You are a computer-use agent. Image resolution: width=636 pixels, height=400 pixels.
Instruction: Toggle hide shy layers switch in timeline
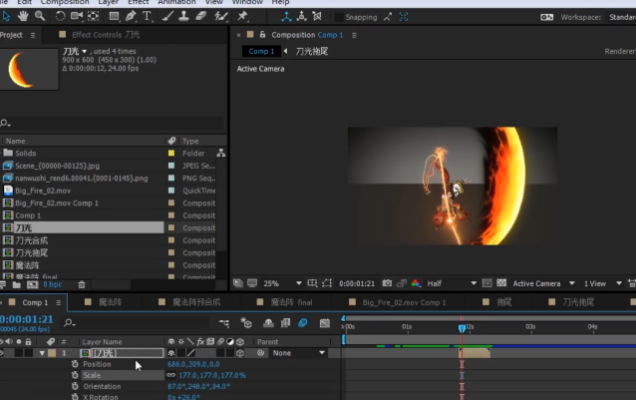pos(268,323)
